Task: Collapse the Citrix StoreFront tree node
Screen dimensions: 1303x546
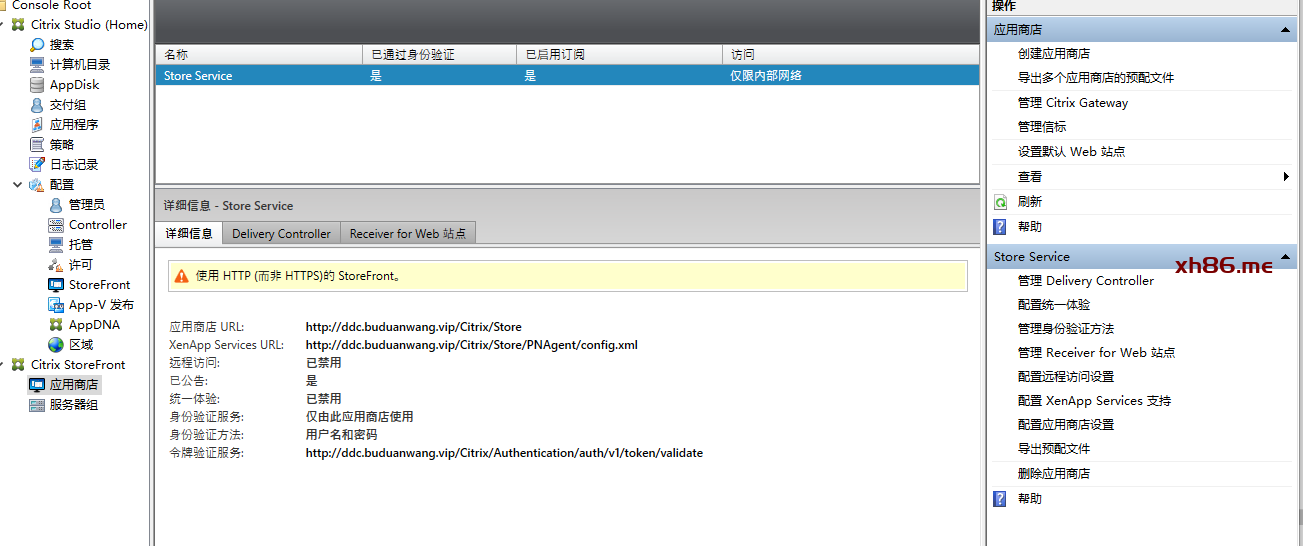Action: [x=4, y=364]
